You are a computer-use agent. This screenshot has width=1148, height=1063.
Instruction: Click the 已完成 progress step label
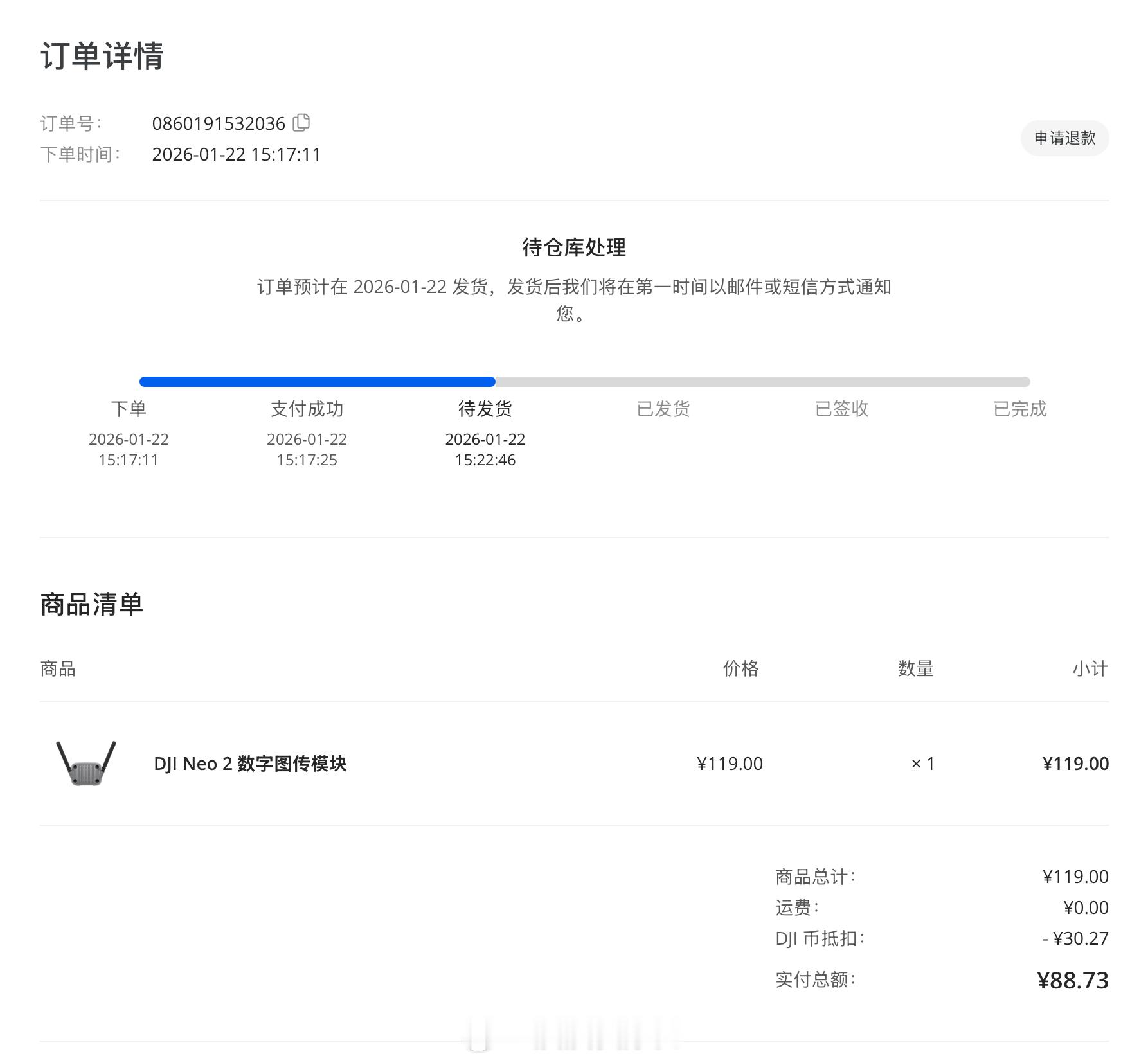[1020, 409]
